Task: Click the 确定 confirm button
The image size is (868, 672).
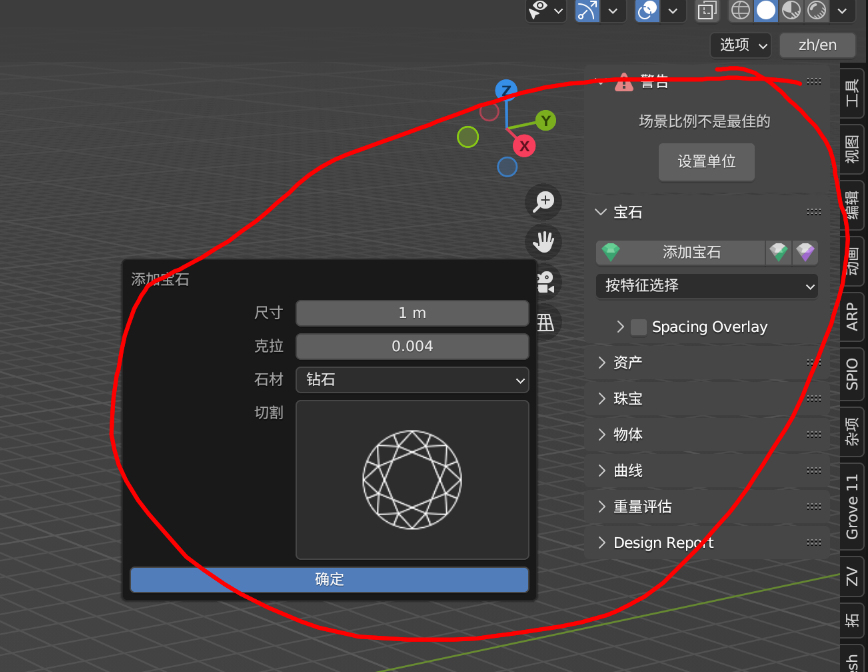Action: coord(329,580)
